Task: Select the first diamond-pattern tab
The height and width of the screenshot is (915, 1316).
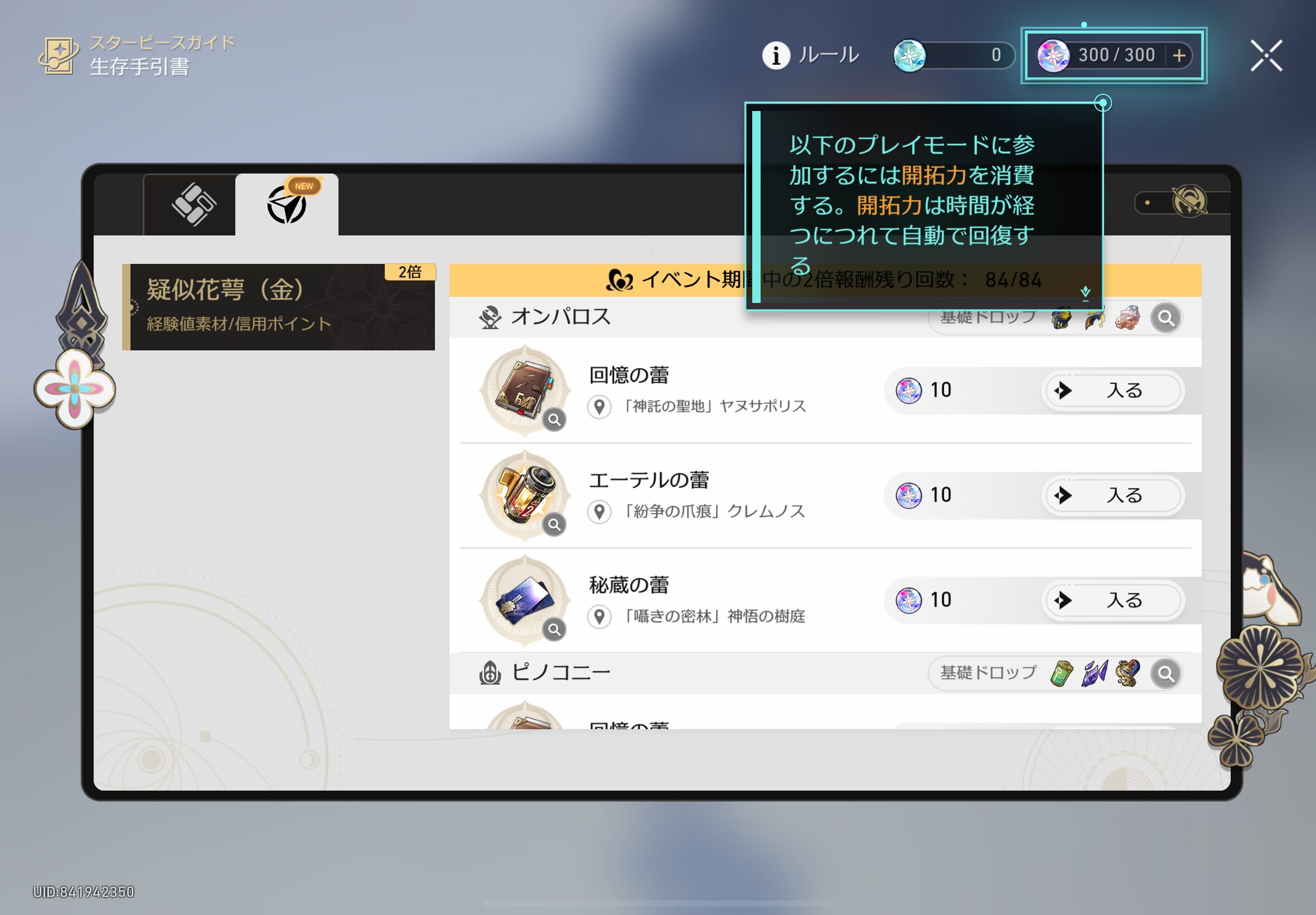Action: pyautogui.click(x=193, y=204)
